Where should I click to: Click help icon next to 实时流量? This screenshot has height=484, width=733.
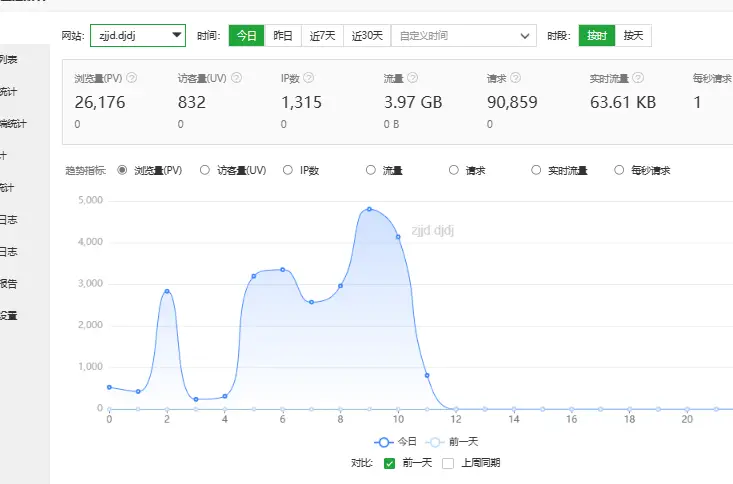638,77
